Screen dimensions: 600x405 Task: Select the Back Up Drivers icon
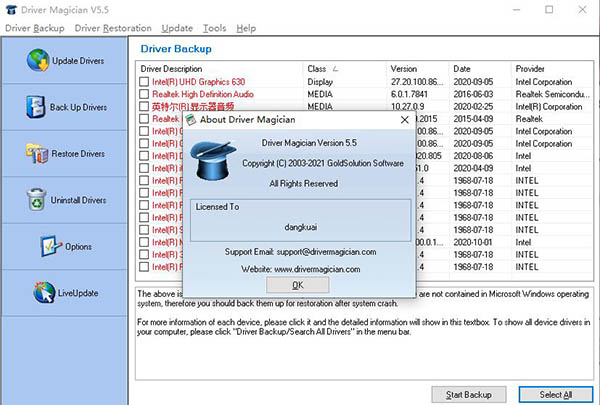point(35,107)
